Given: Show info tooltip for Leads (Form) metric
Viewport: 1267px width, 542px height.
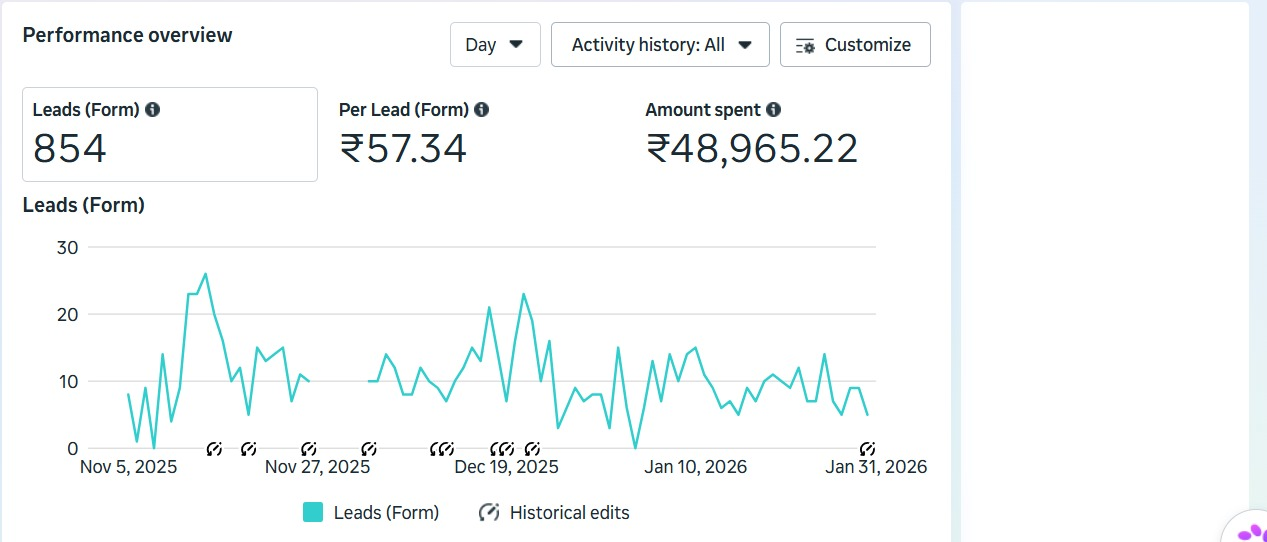Looking at the screenshot, I should tap(152, 110).
